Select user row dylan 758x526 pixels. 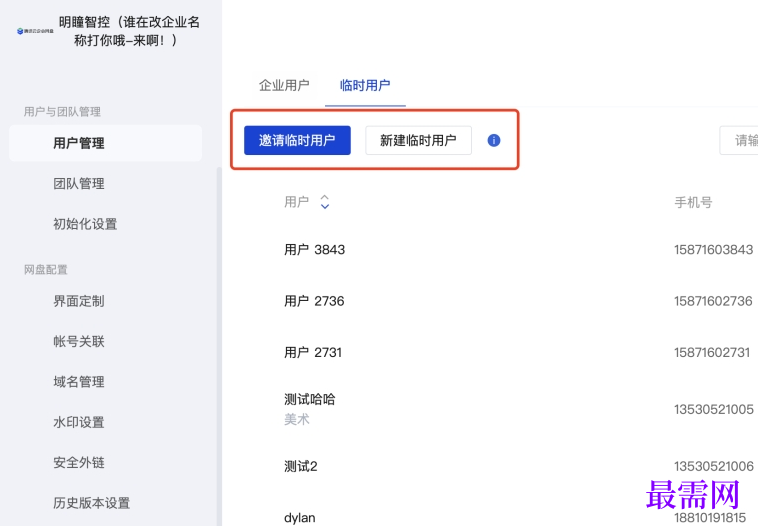[300, 518]
